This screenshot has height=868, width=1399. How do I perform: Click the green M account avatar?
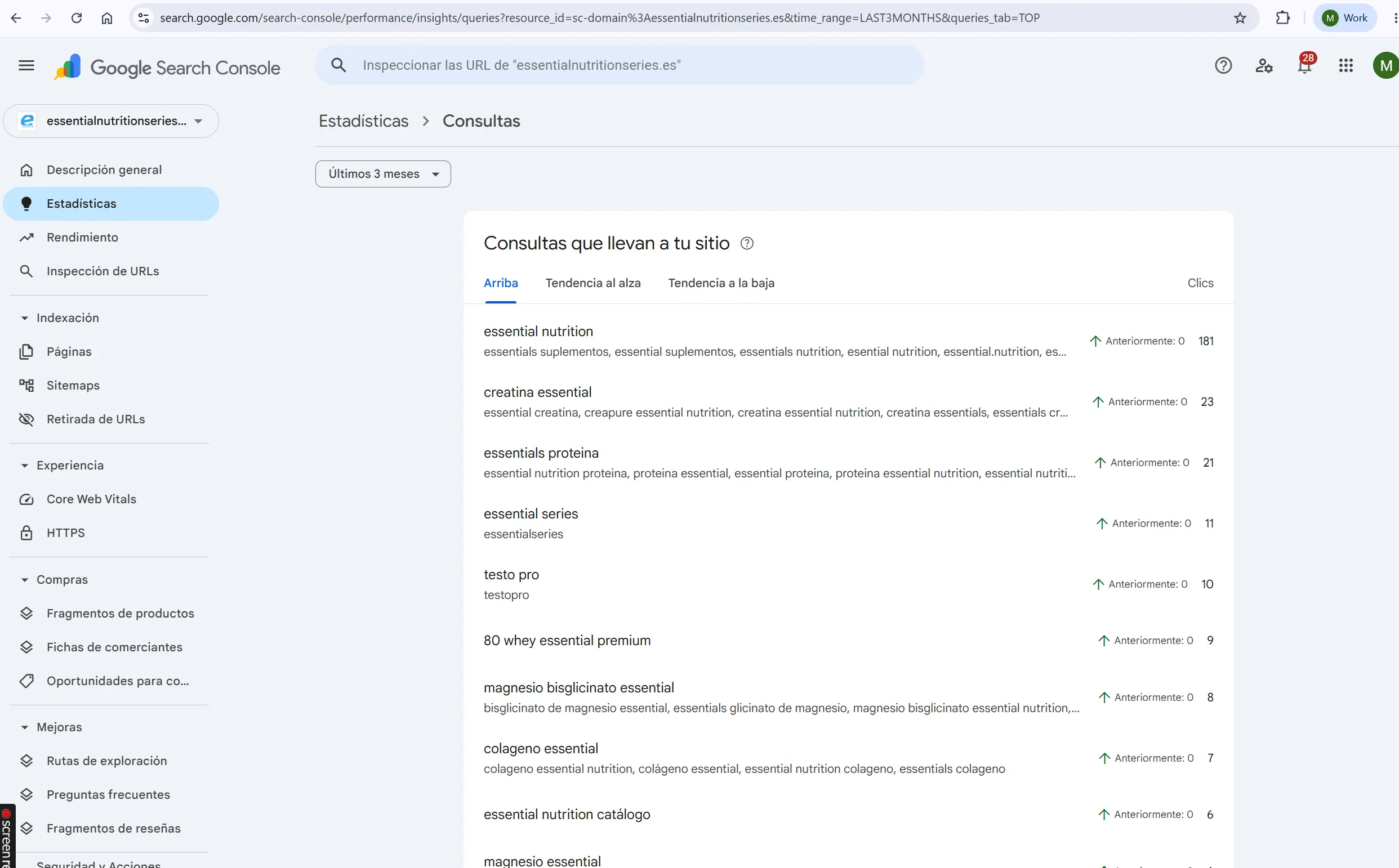(x=1386, y=65)
